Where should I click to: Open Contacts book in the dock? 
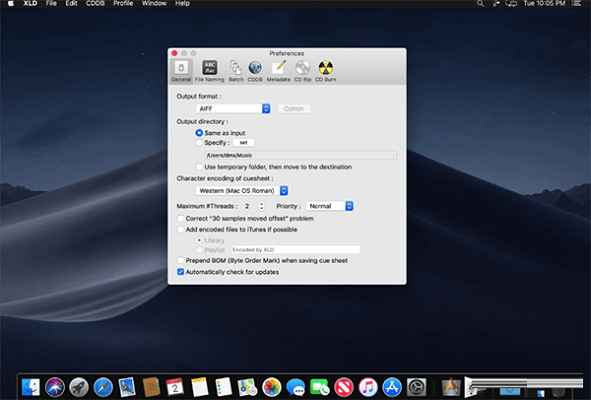click(151, 387)
